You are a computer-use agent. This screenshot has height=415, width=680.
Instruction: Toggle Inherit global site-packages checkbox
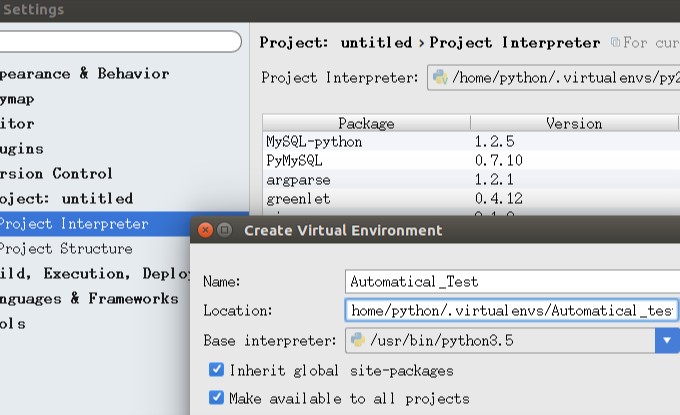pos(216,369)
